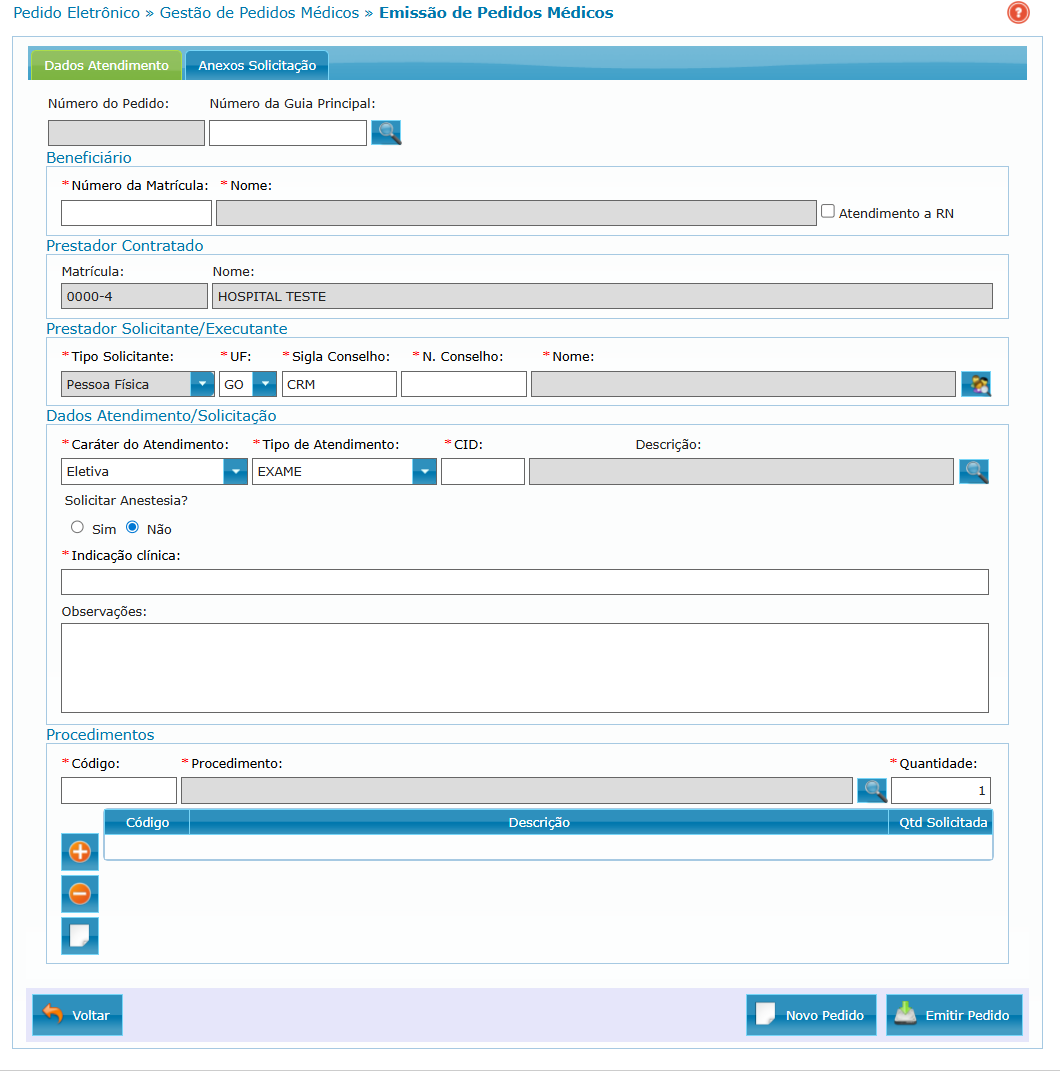Remove procedure with orange minus icon
This screenshot has width=1060, height=1074.
(80, 893)
